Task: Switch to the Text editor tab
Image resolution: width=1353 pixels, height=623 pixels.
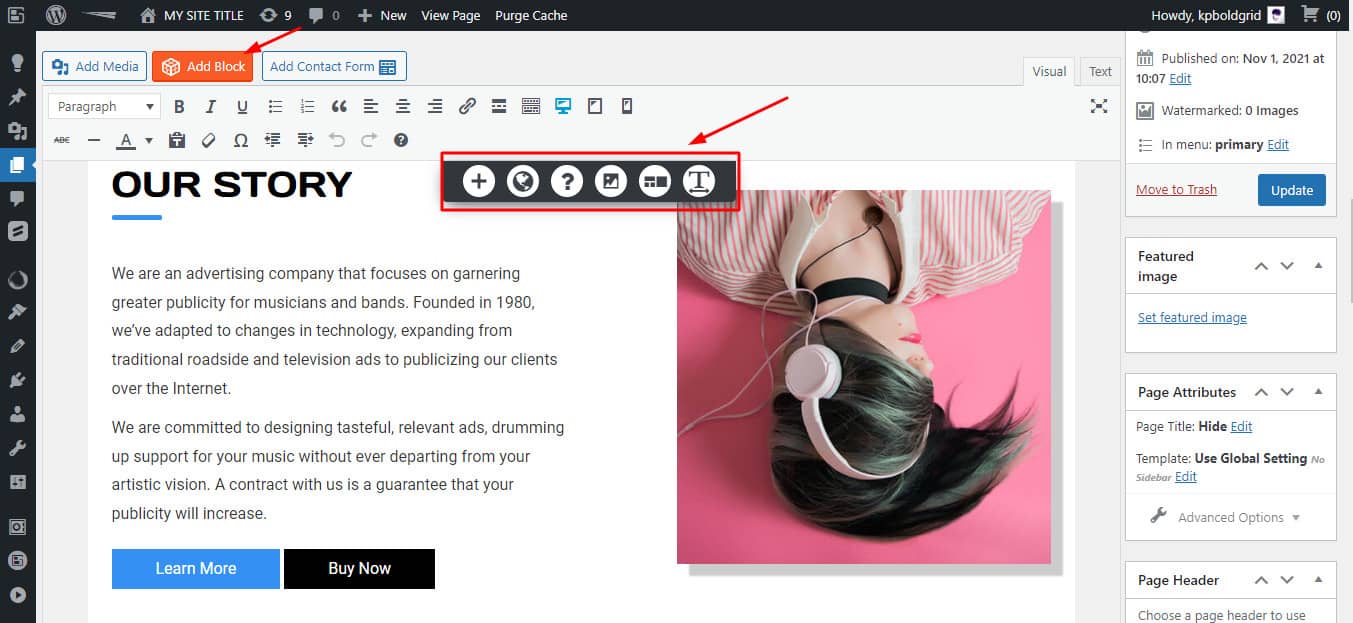Action: [1100, 71]
